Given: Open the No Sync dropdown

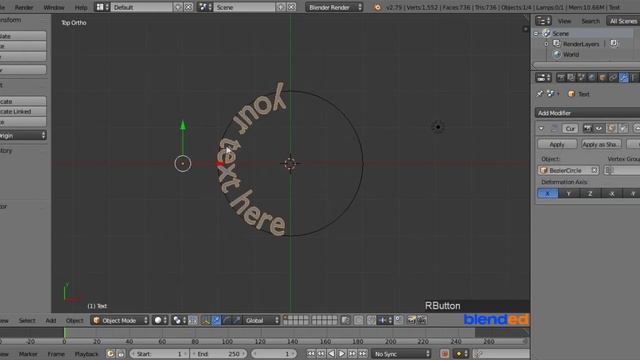Looking at the screenshot, I should 402,354.
